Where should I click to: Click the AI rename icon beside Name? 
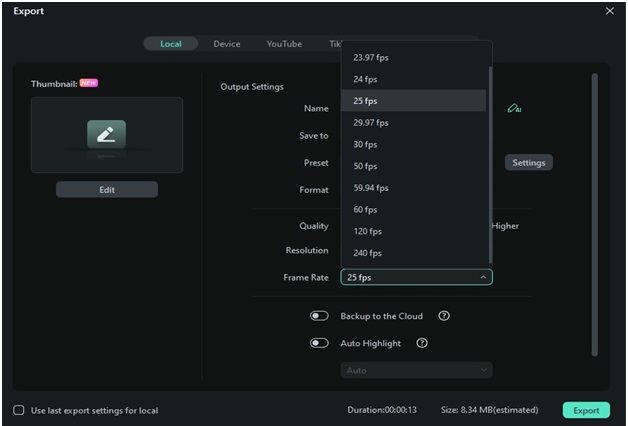[514, 108]
